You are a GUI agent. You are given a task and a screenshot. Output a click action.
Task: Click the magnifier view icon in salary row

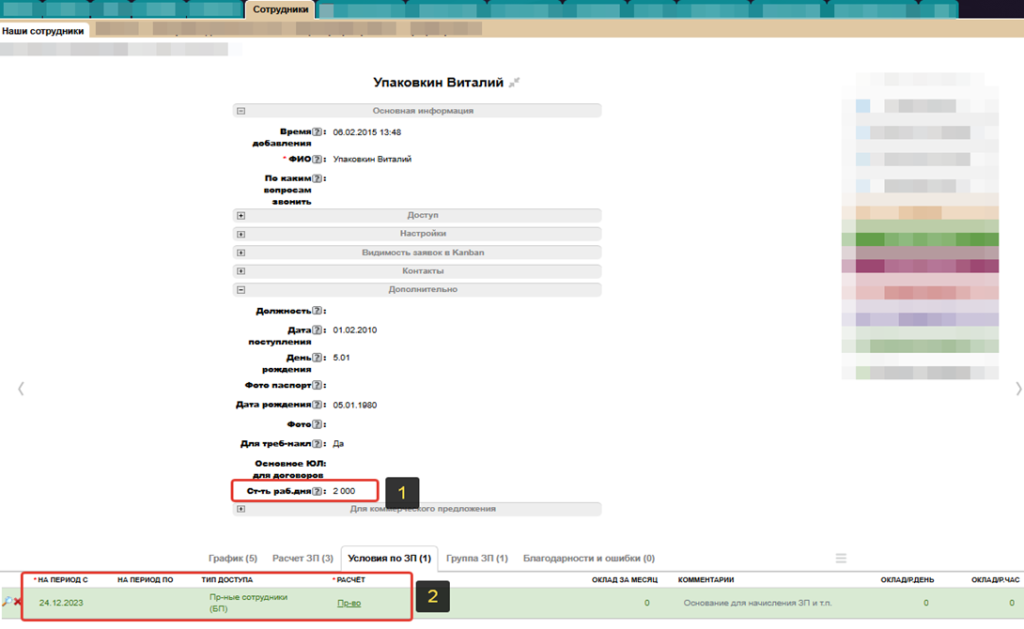pyautogui.click(x=7, y=602)
